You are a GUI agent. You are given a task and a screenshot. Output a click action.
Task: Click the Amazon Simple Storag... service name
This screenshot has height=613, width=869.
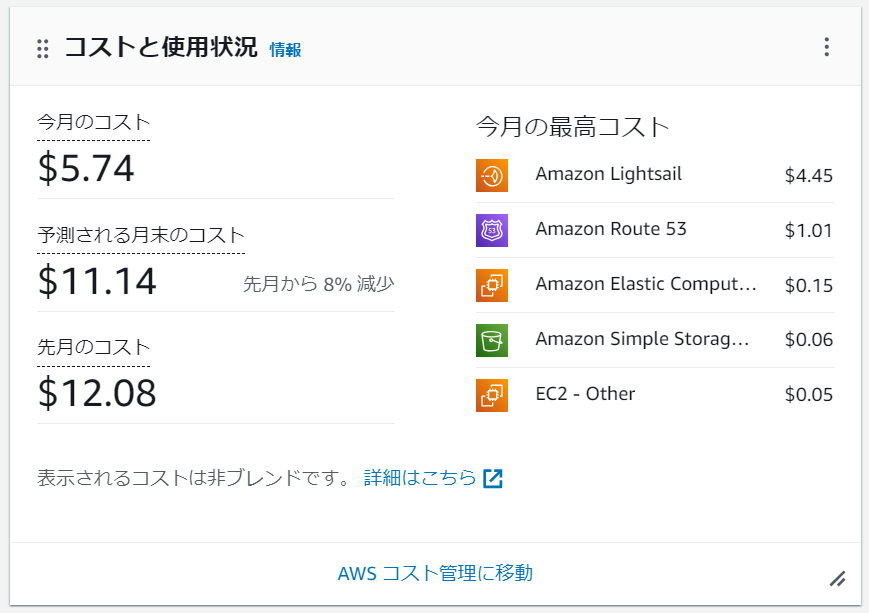pos(642,339)
